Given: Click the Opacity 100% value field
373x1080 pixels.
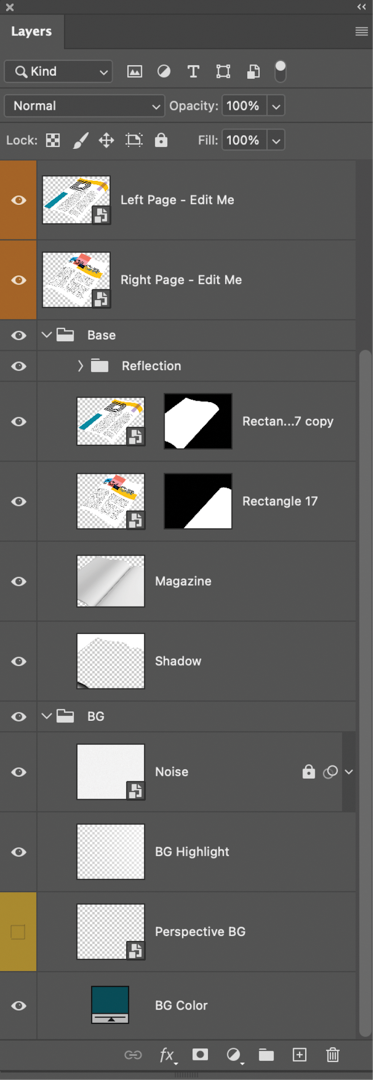Looking at the screenshot, I should (244, 106).
